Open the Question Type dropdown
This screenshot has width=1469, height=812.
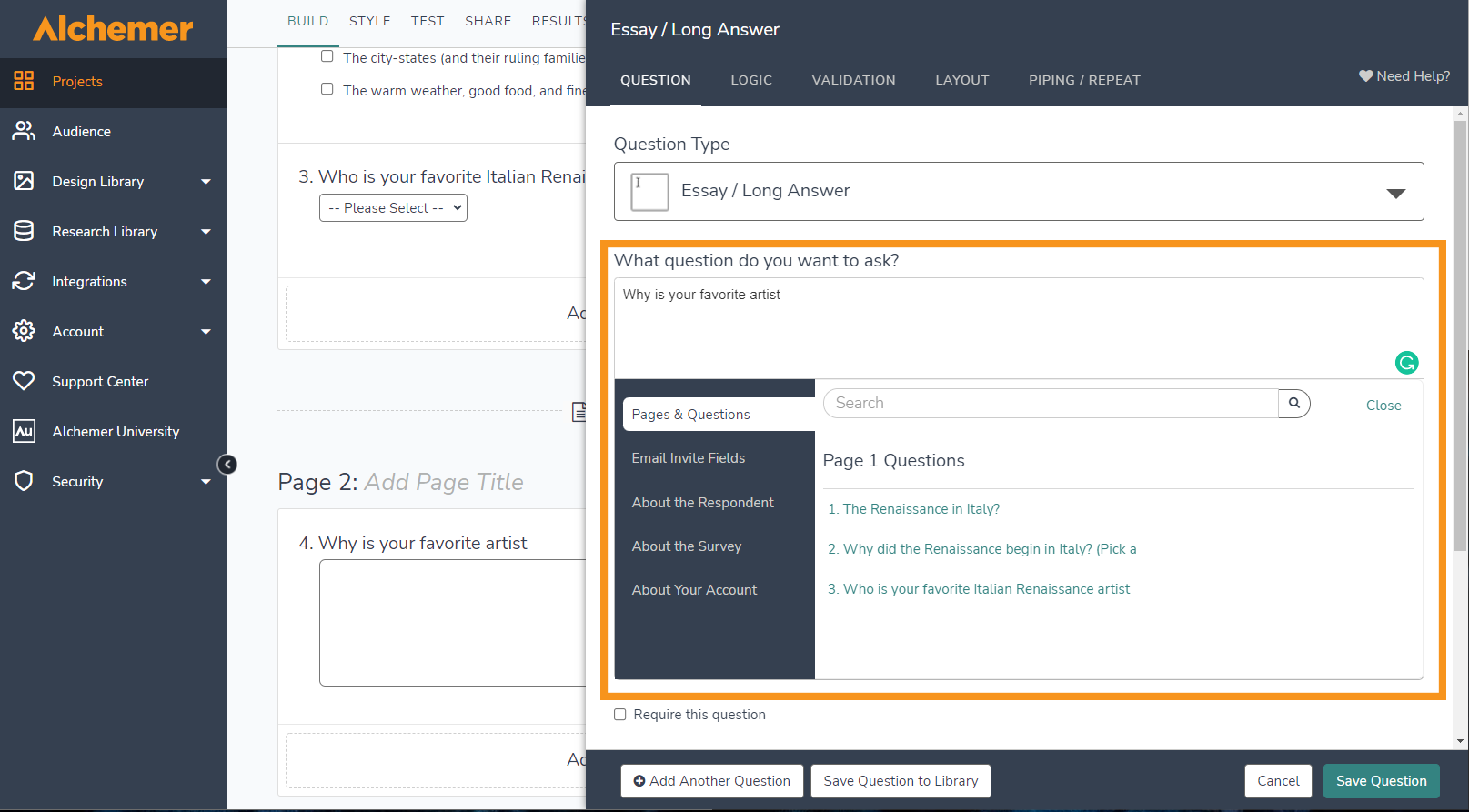(1019, 191)
